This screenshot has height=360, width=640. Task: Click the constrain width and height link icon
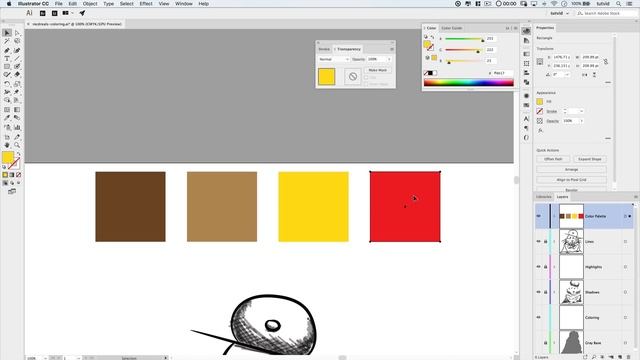click(606, 62)
